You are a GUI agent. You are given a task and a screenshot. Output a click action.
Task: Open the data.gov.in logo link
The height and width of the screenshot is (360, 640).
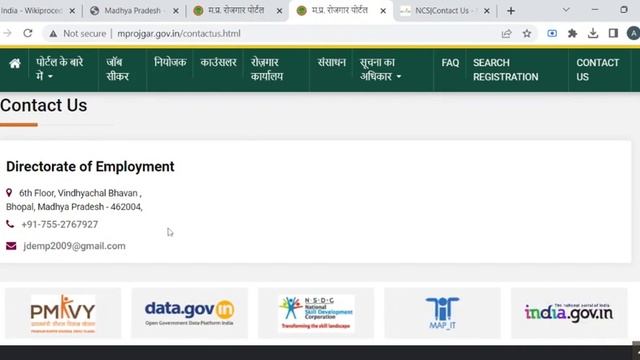(189, 313)
